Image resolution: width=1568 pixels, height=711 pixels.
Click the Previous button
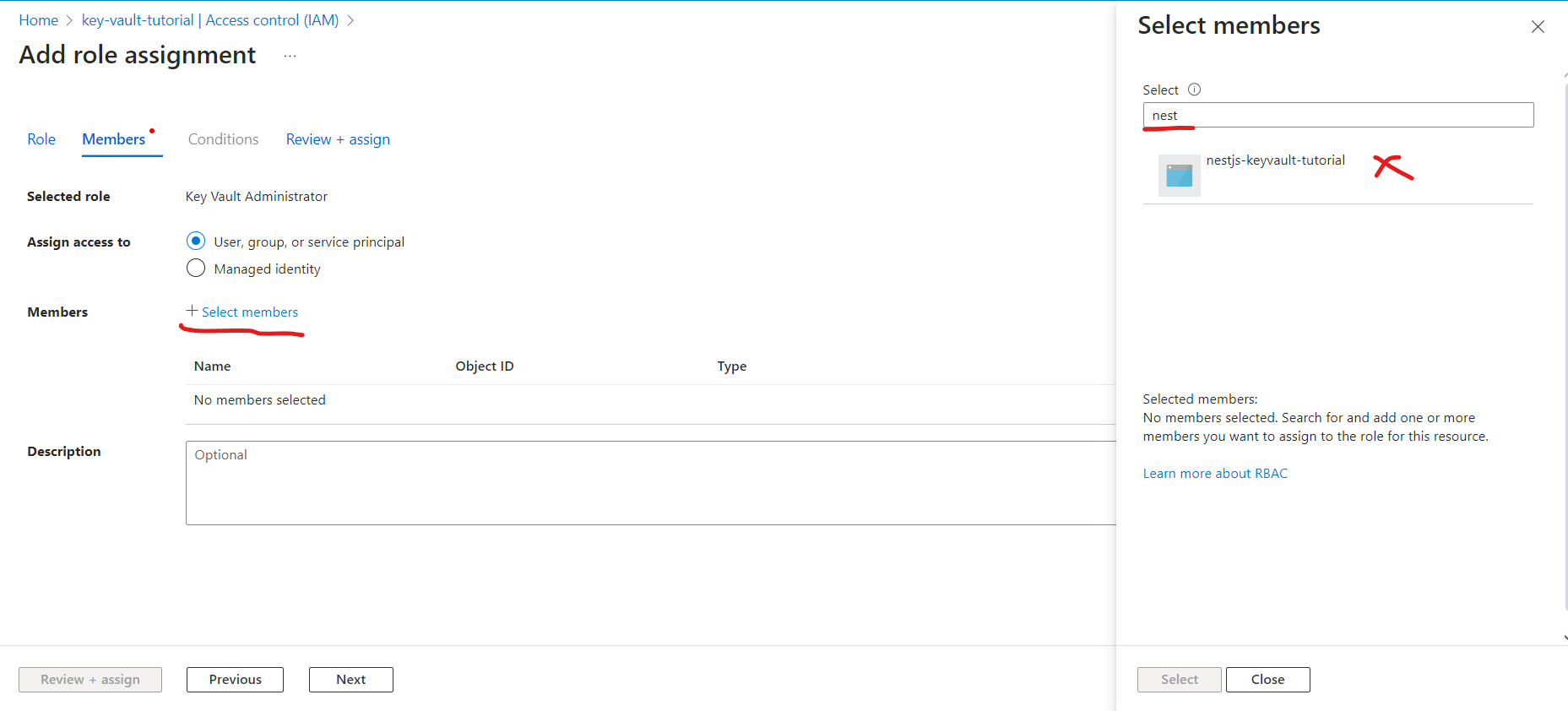[235, 680]
